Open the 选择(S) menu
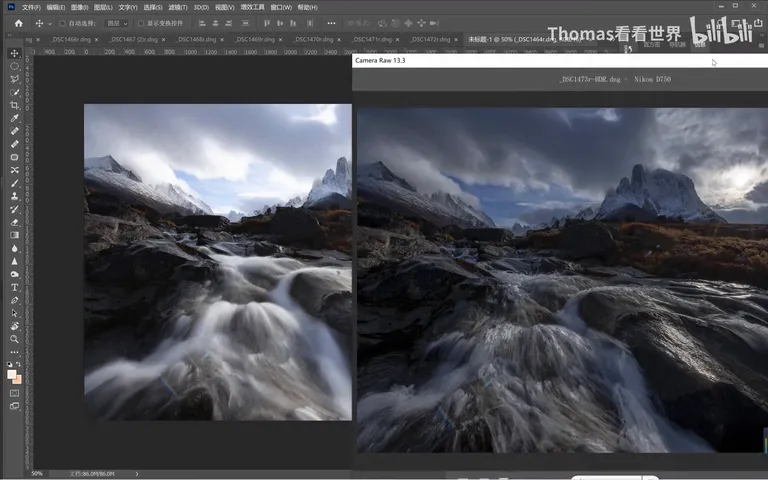The height and width of the screenshot is (480, 768). click(153, 7)
